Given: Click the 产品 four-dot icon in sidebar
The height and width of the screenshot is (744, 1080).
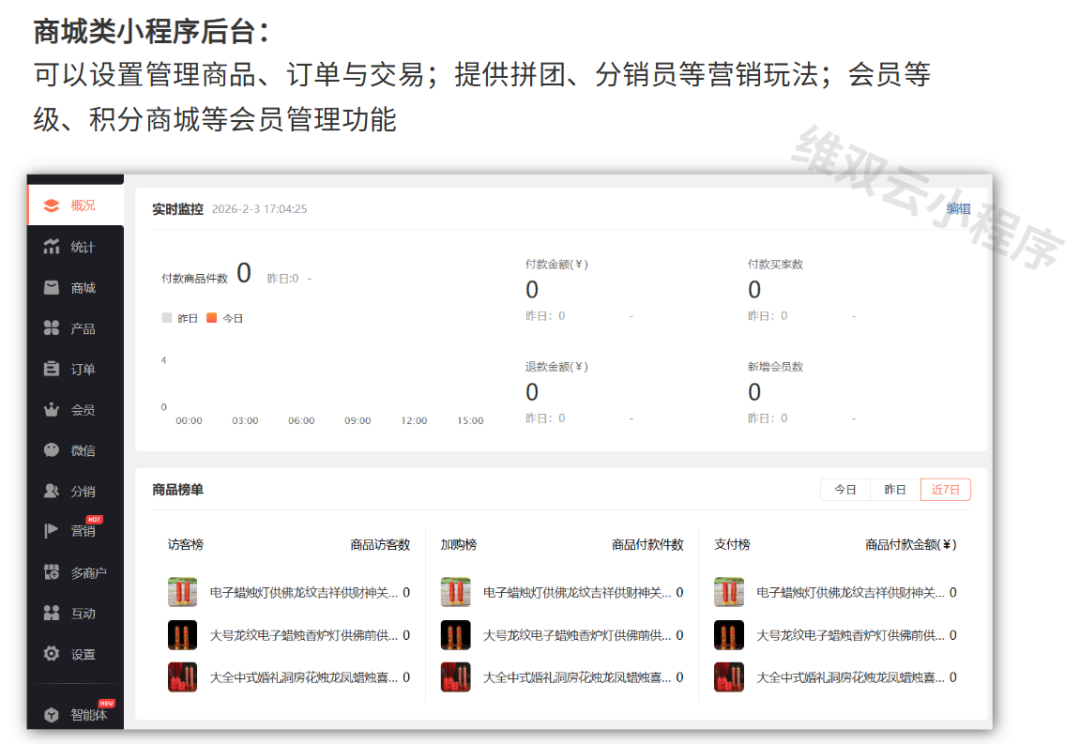Looking at the screenshot, I should point(52,328).
